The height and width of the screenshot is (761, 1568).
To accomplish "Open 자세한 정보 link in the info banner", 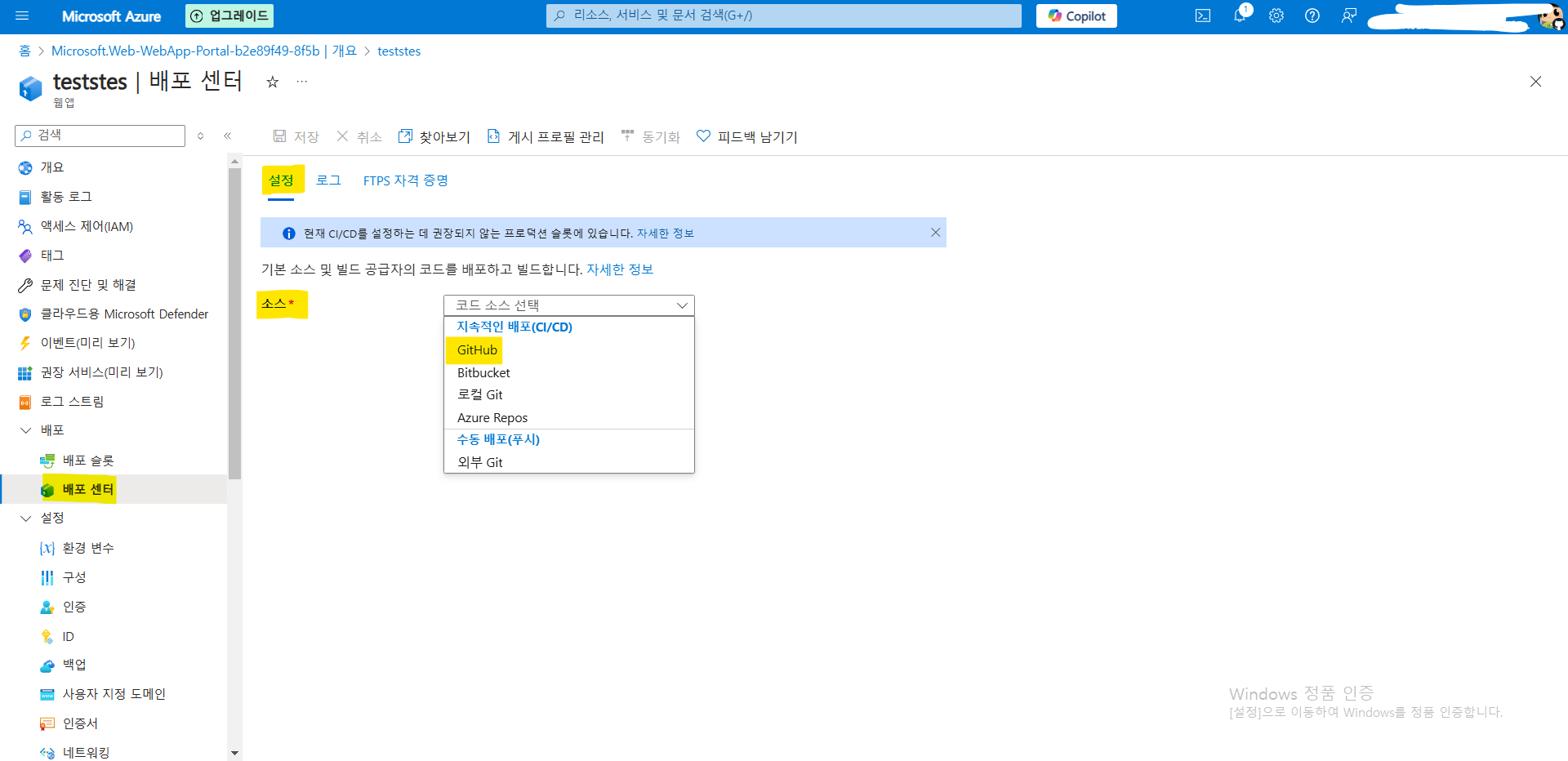I will coord(665,234).
